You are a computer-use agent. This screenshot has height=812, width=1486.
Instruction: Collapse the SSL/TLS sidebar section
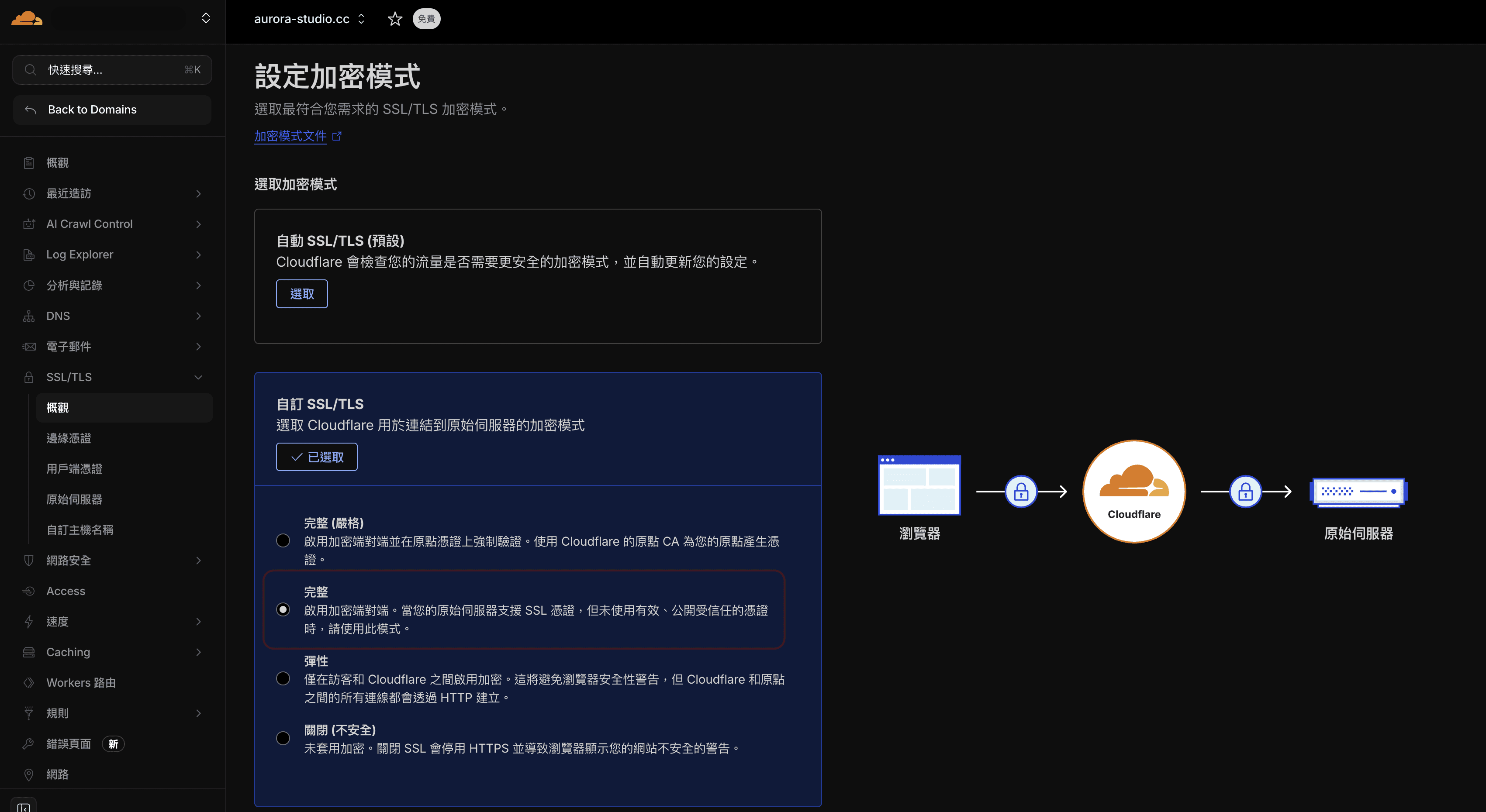[198, 377]
